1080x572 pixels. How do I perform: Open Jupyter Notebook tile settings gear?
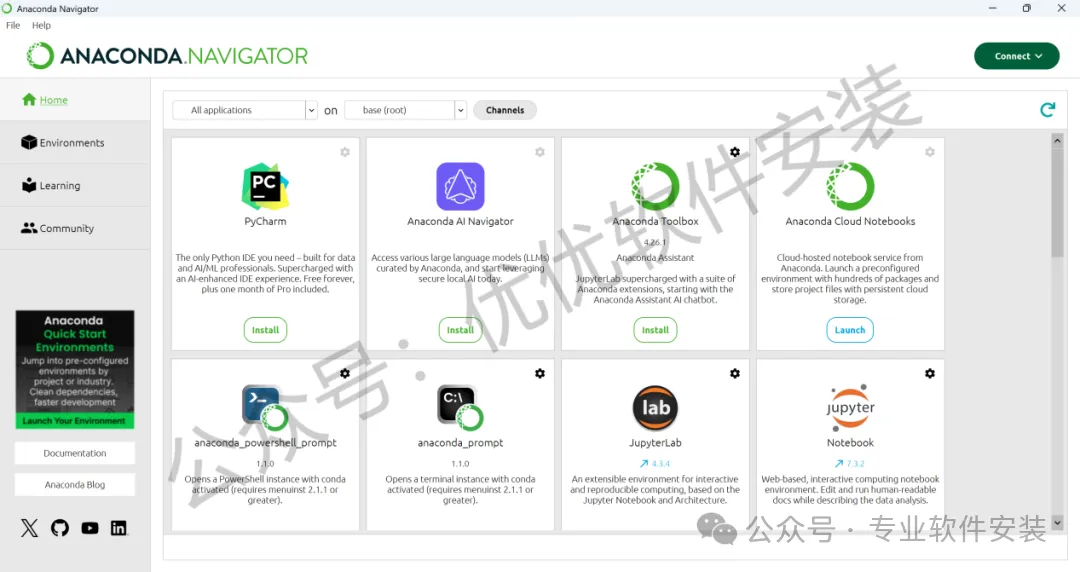click(930, 374)
